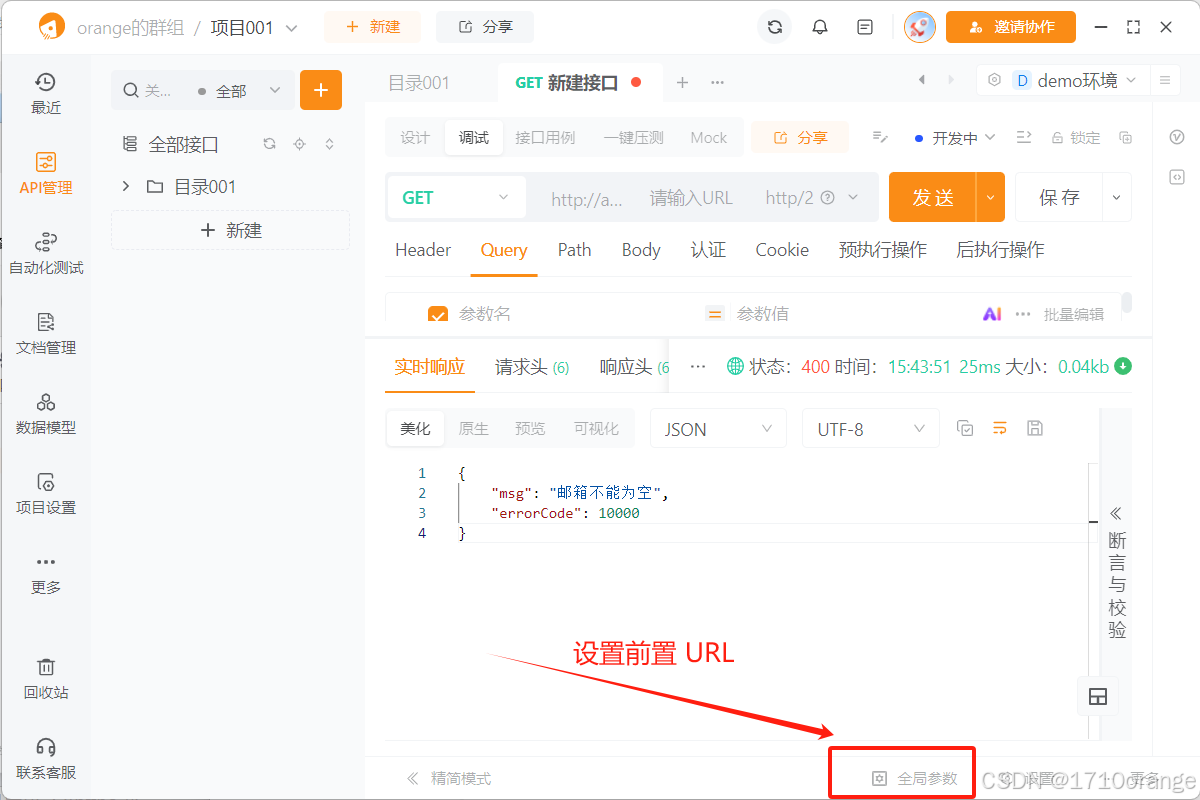
Task: Click the top 新建 button in title bar
Action: pyautogui.click(x=372, y=27)
